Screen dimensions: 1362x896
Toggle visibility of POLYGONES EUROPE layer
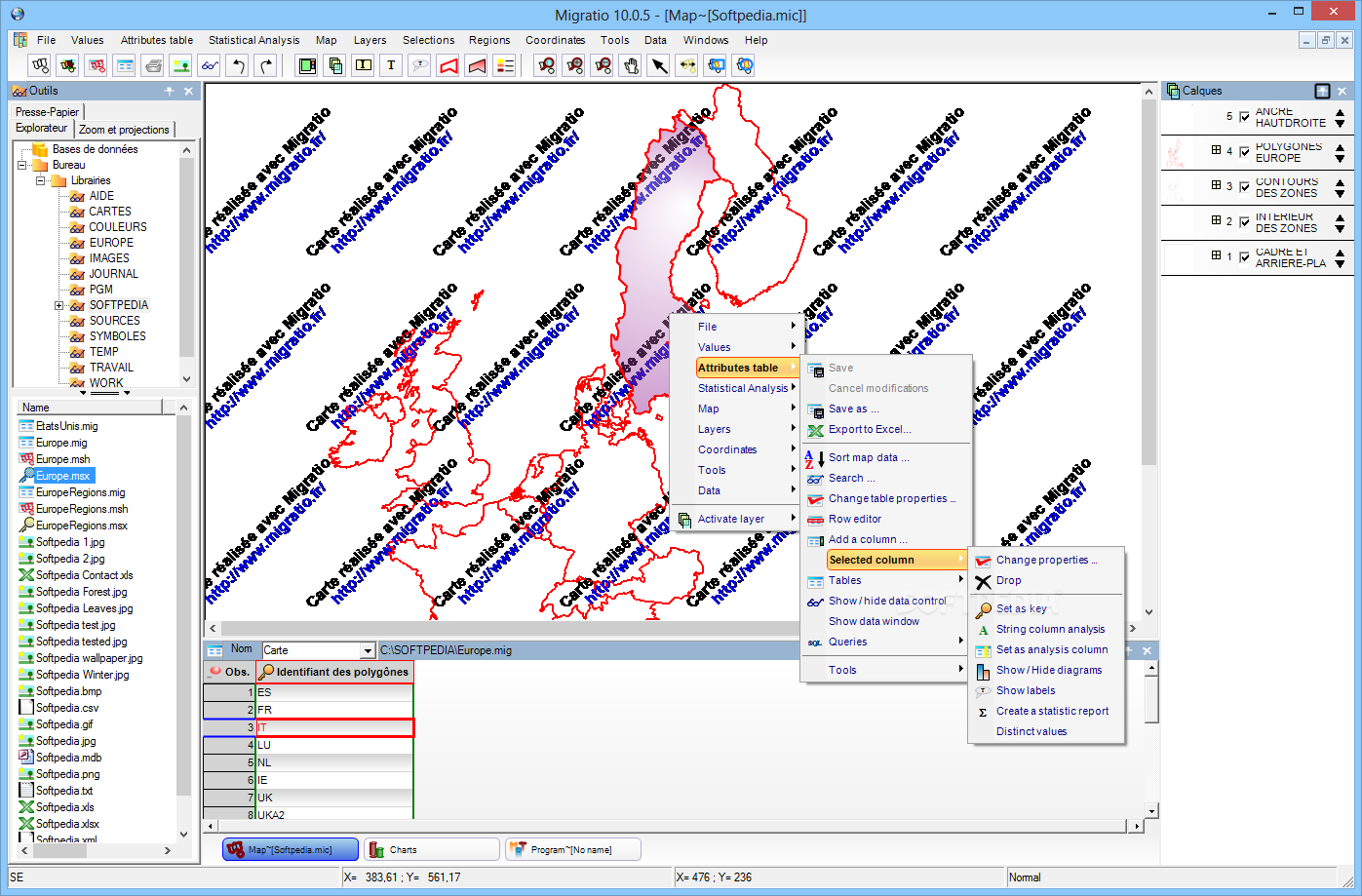[1244, 152]
